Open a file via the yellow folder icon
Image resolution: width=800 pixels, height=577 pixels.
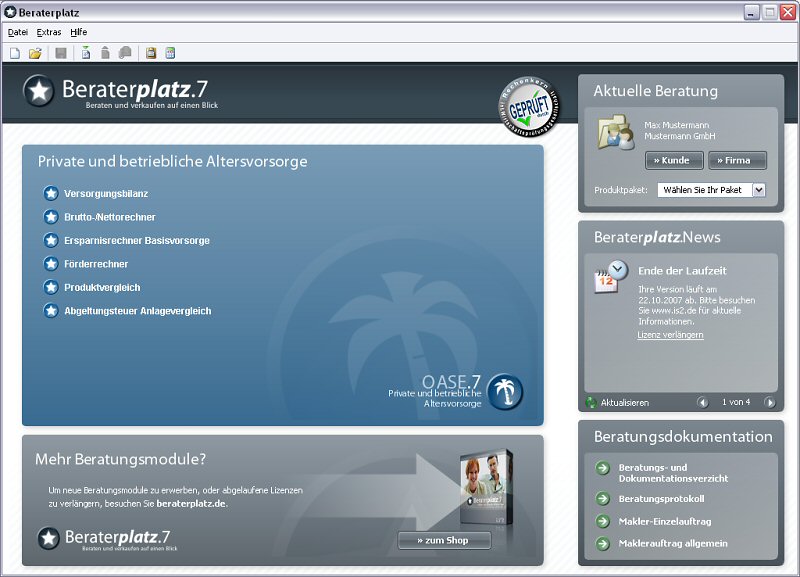[35, 53]
